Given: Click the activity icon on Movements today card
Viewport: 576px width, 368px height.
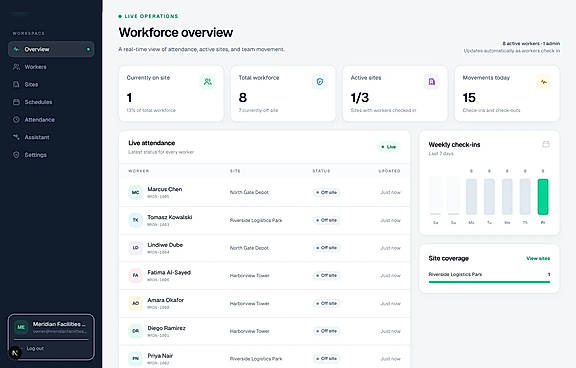Looking at the screenshot, I should tap(544, 82).
